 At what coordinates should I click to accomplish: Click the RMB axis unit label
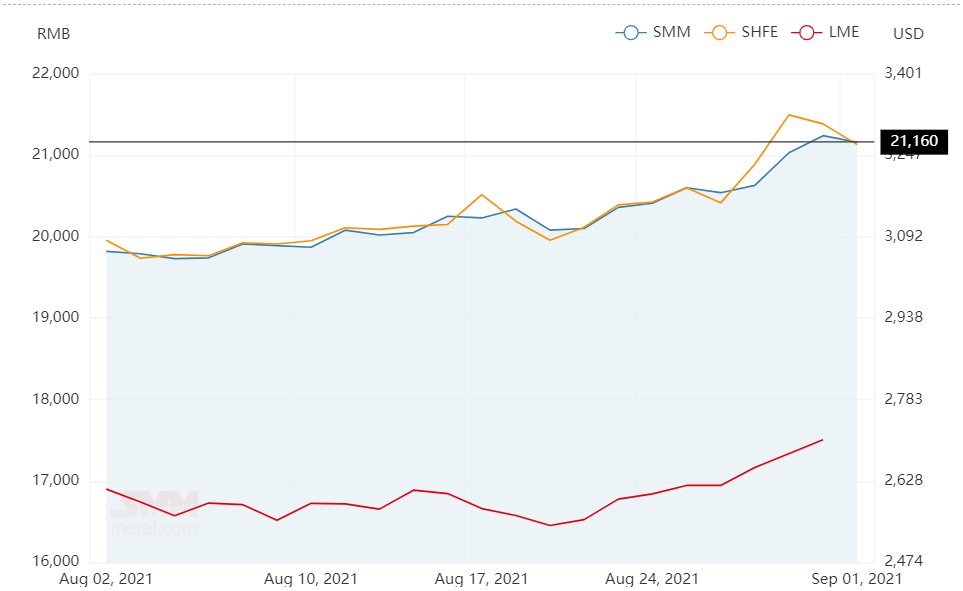coord(53,34)
